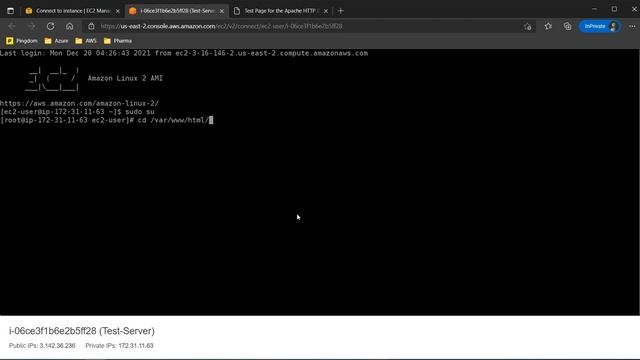
Task: Add this page to favorites
Action: tap(528, 26)
